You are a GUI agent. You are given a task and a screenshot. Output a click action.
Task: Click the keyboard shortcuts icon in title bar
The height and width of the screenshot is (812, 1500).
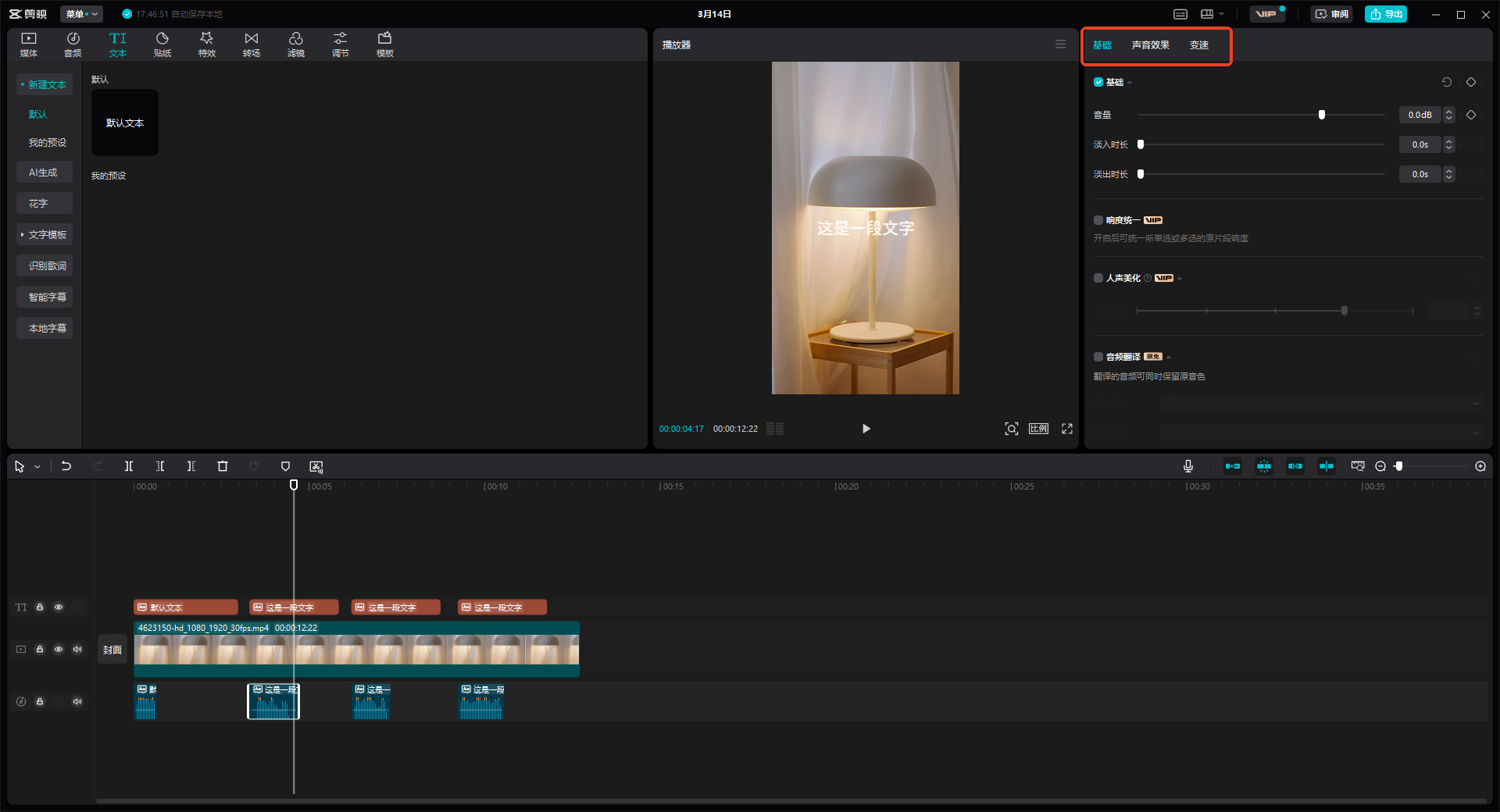coord(1180,14)
